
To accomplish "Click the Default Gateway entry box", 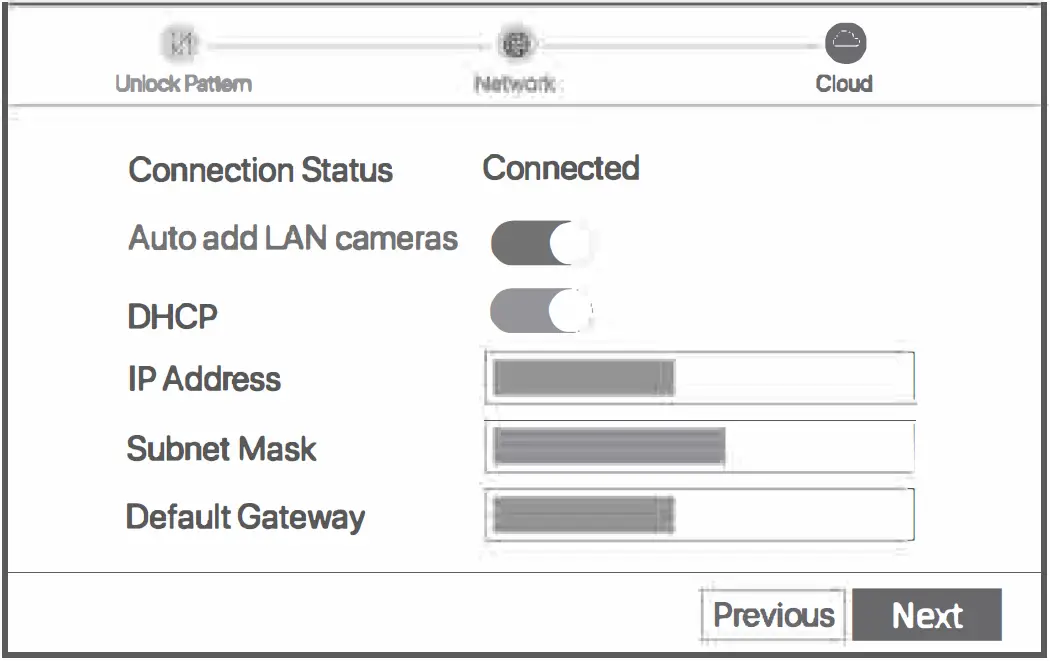I will click(x=700, y=514).
